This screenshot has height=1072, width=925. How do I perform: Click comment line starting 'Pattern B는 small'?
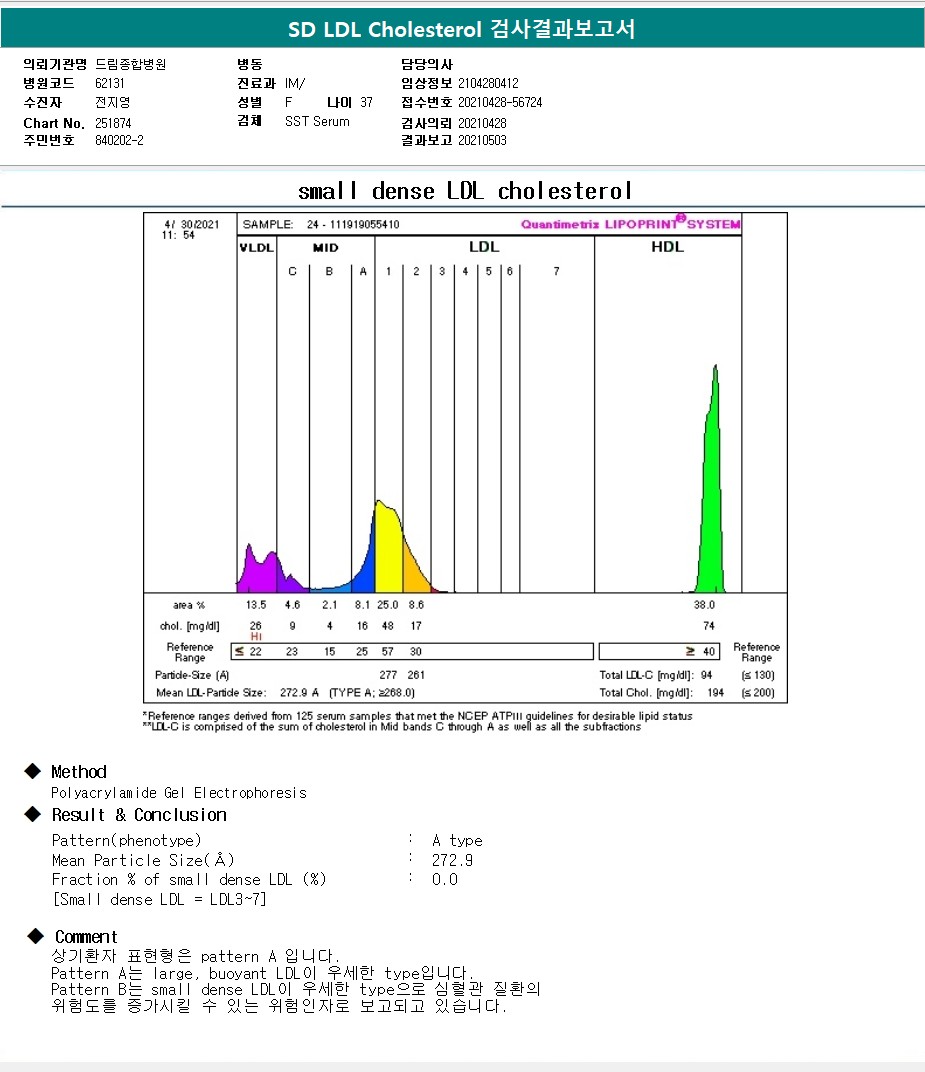click(295, 989)
